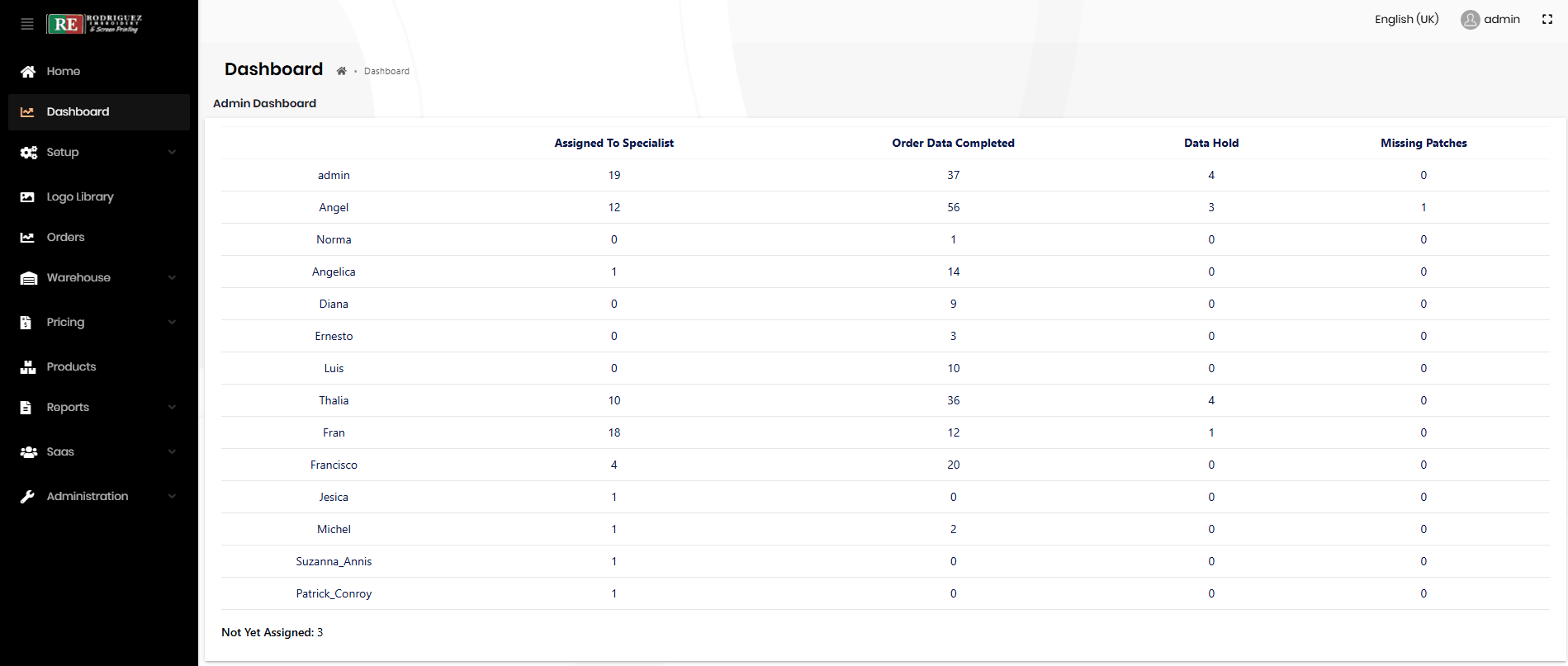Click the Logo Library image icon
The image size is (1568, 666).
pos(27,197)
